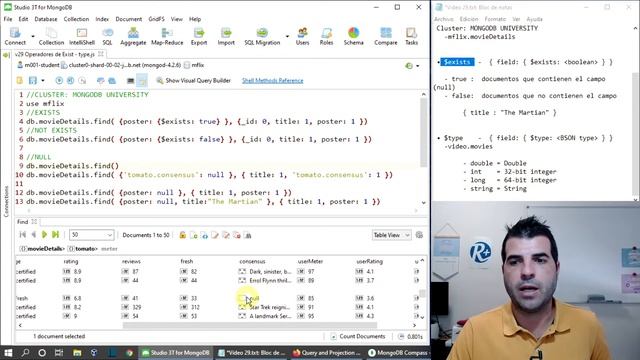This screenshot has height=360, width=640.
Task: Go to first page of results
Action: [x=23, y=235]
